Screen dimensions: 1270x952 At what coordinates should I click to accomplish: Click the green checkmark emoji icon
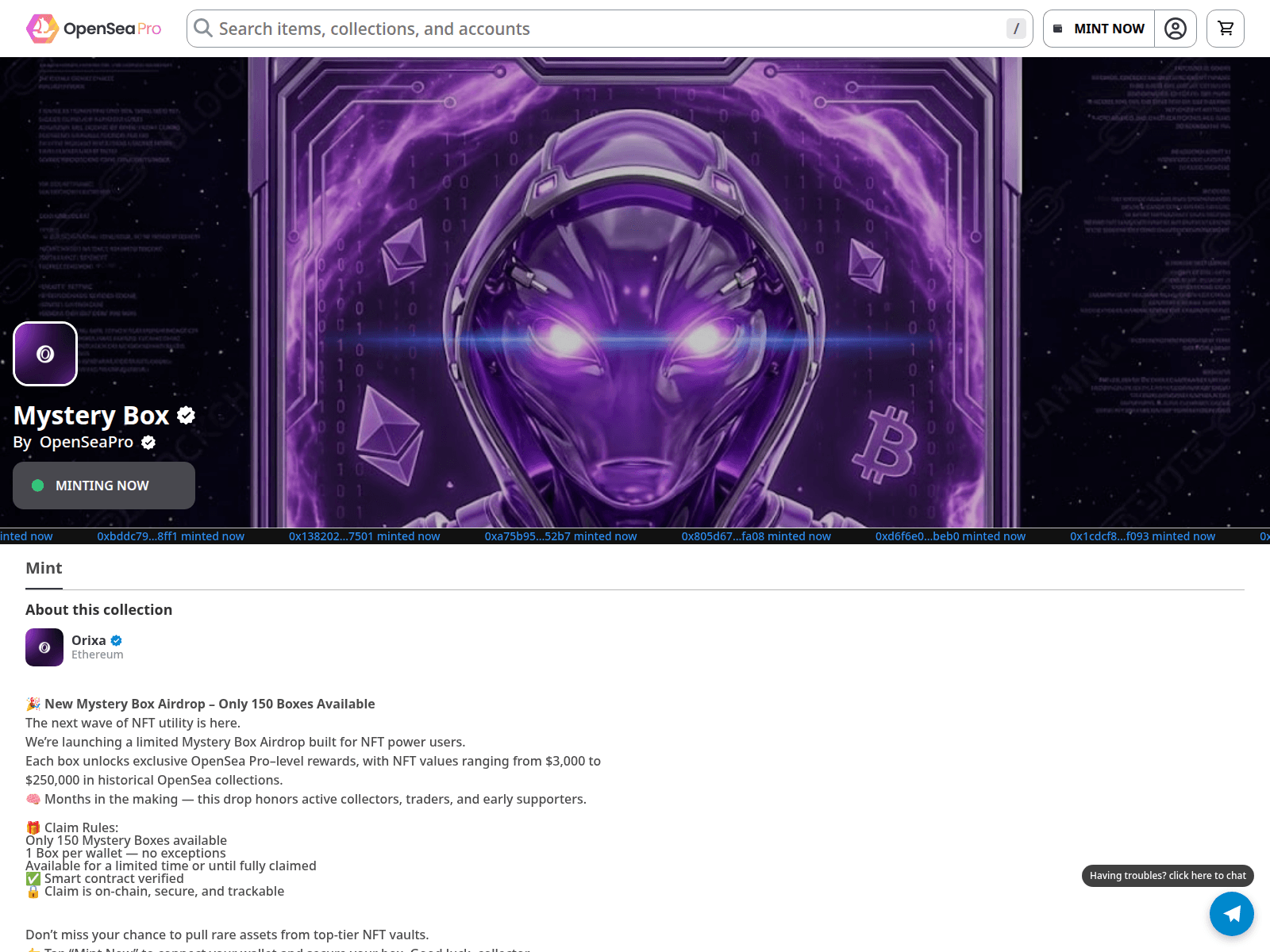coord(33,878)
